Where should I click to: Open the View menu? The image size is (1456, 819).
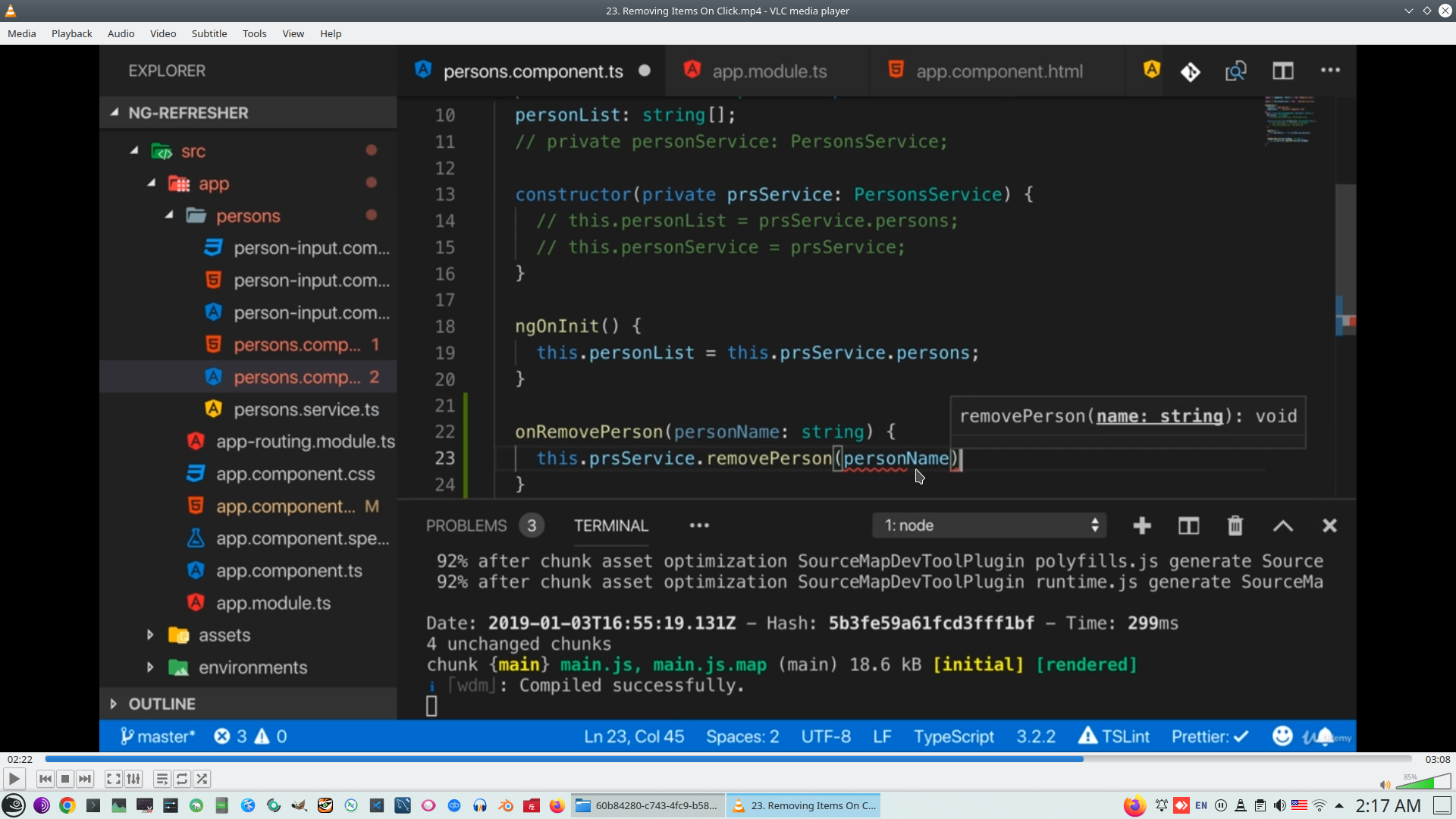(293, 33)
